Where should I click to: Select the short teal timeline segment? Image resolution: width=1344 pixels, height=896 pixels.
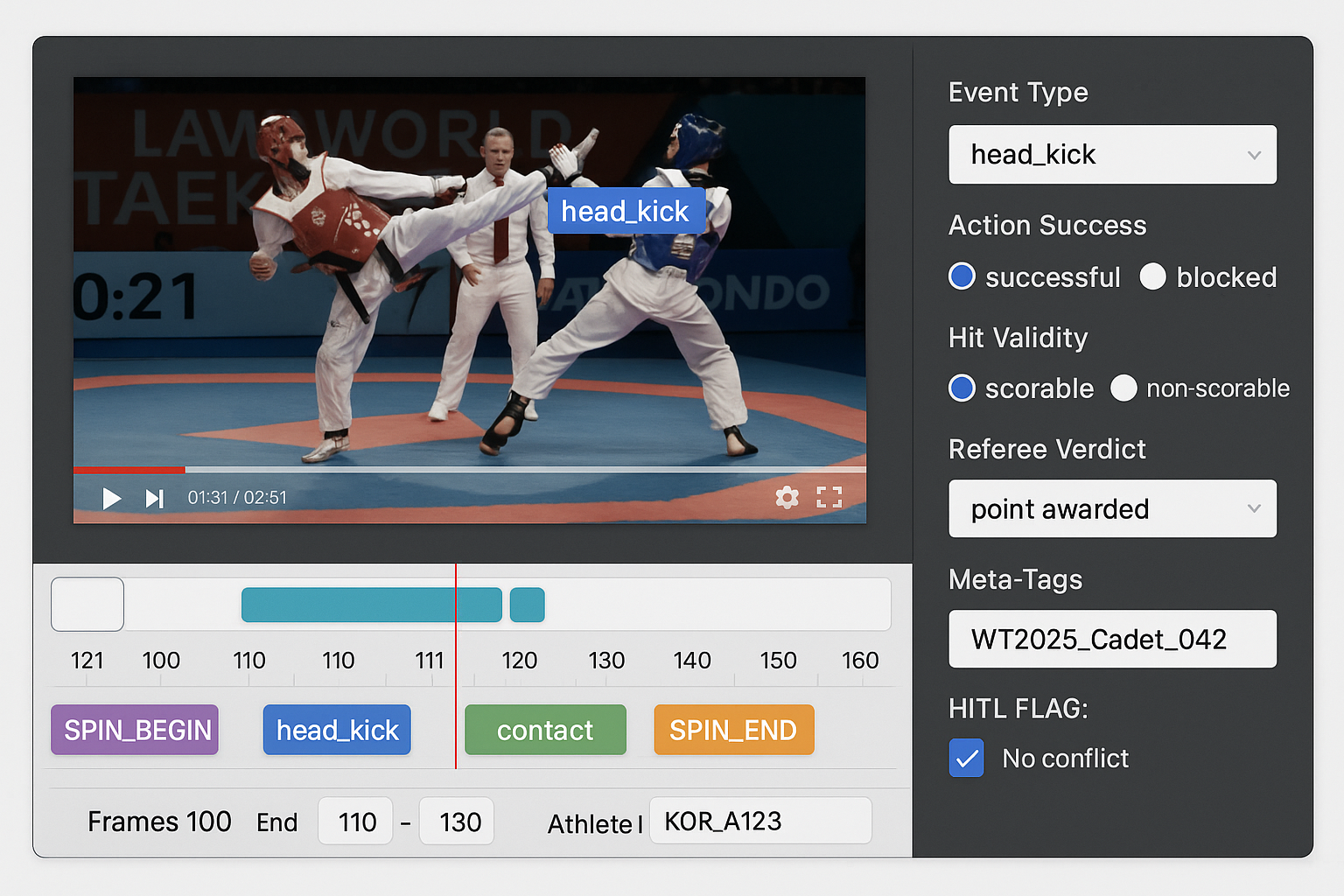(527, 605)
